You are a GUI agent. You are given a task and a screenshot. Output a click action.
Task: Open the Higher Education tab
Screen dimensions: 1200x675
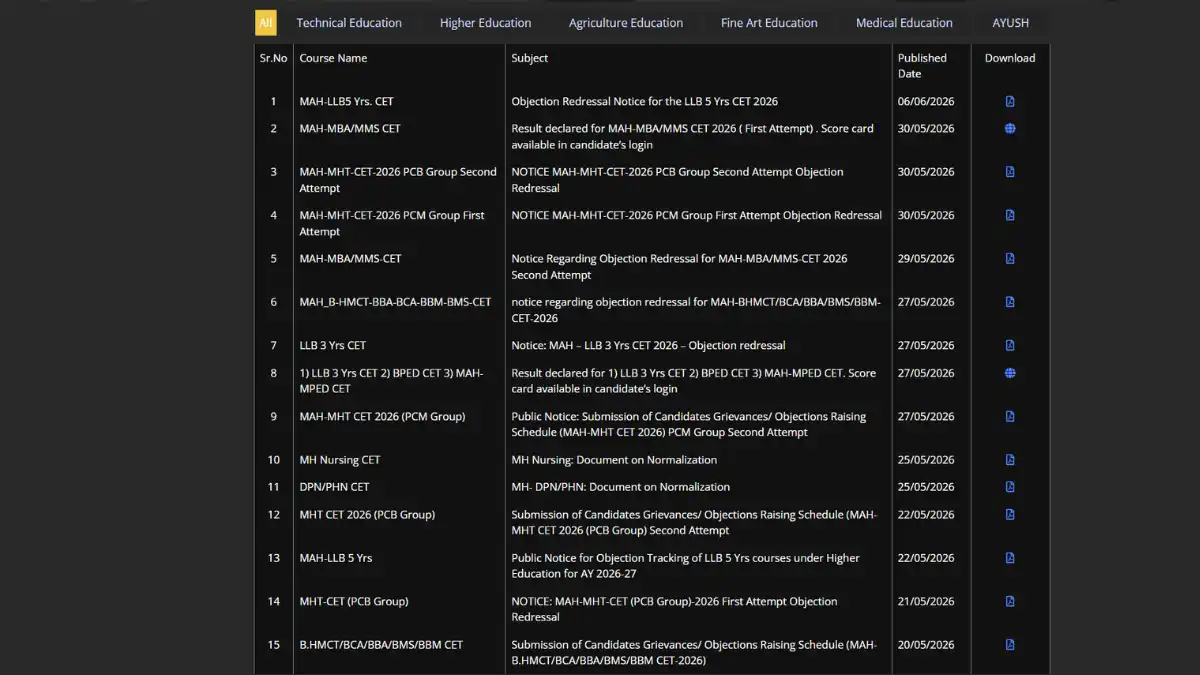point(486,22)
